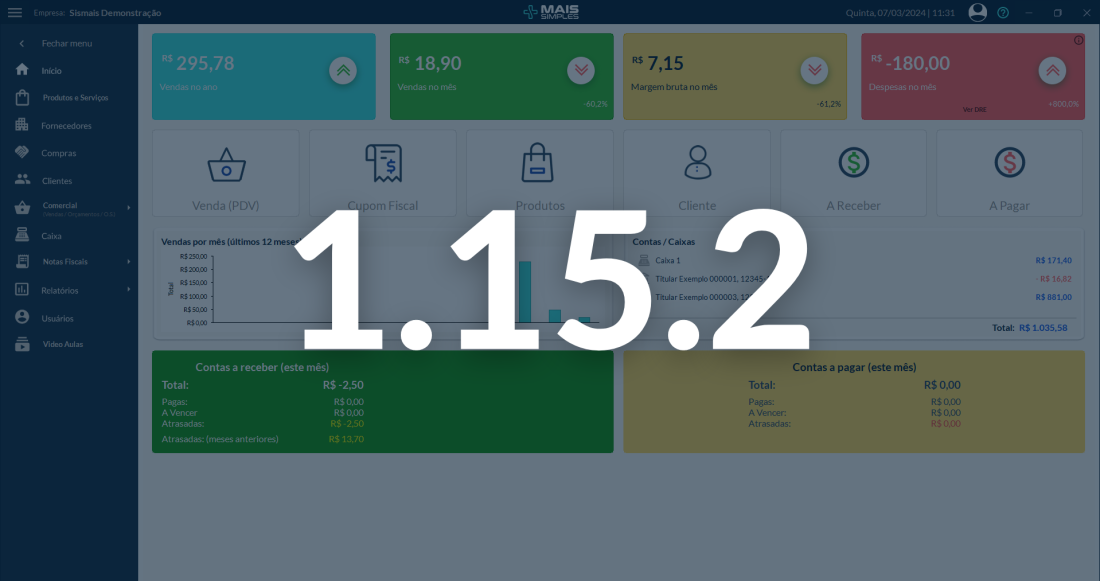Open the Ver DRE link
This screenshot has width=1100, height=581.
974,109
